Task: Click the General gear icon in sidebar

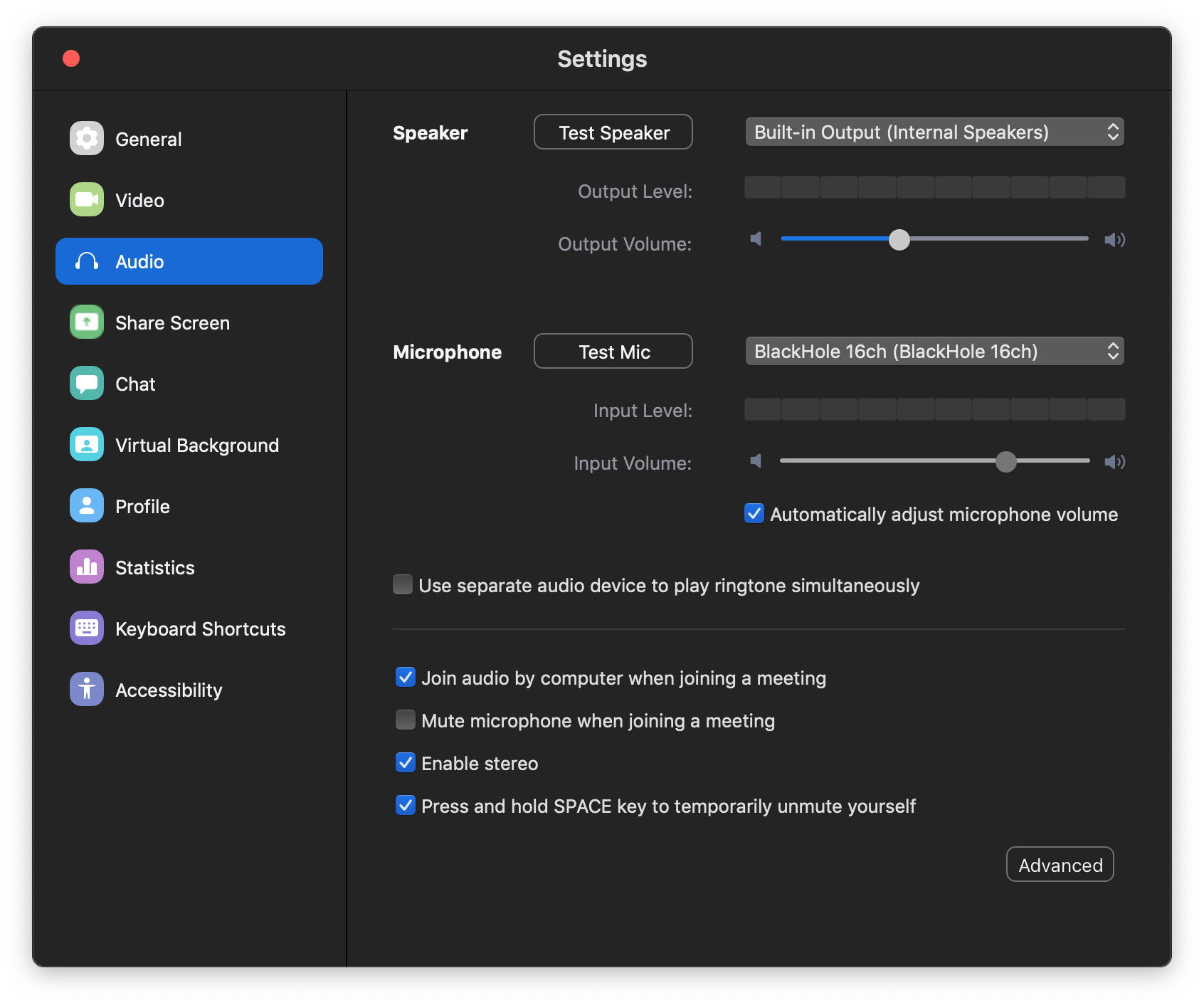Action: click(x=87, y=138)
